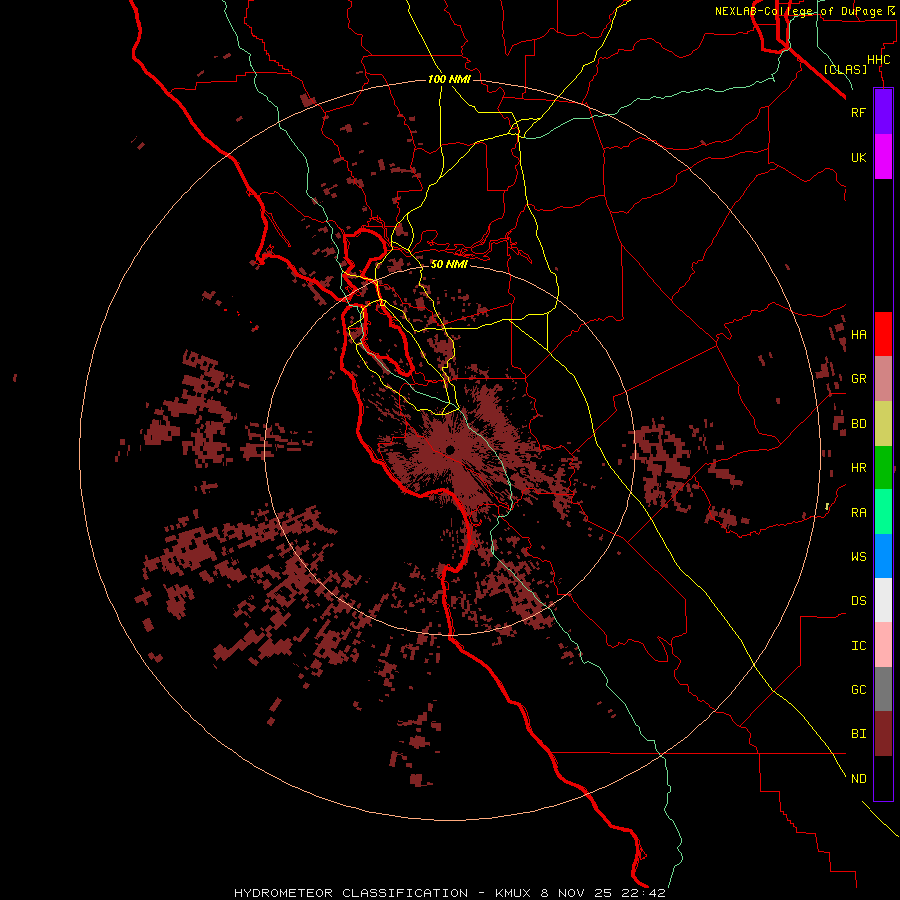Click the BI dark red legend swatch
The width and height of the screenshot is (900, 900).
pos(883,734)
